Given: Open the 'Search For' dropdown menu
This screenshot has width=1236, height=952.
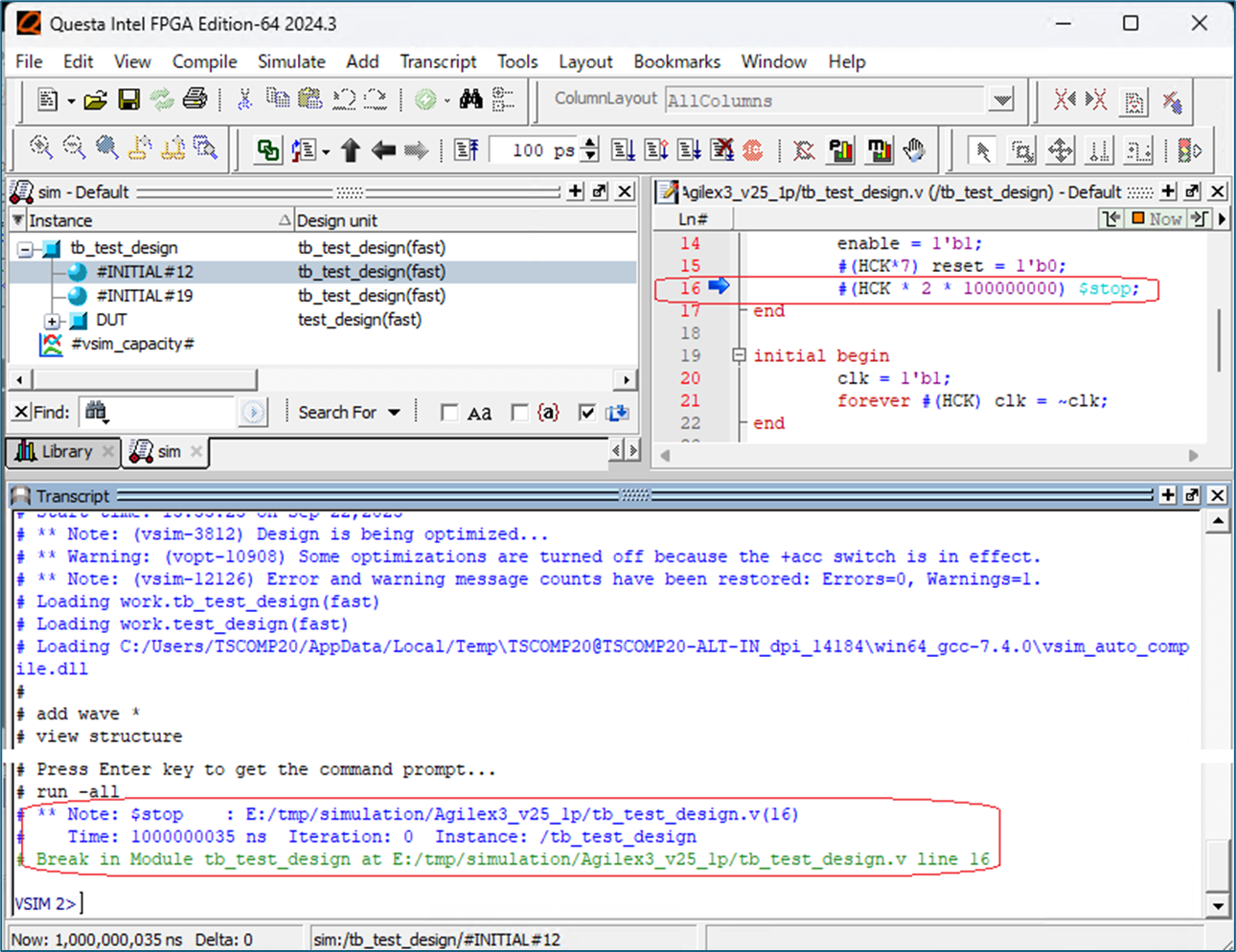Looking at the screenshot, I should tap(349, 413).
